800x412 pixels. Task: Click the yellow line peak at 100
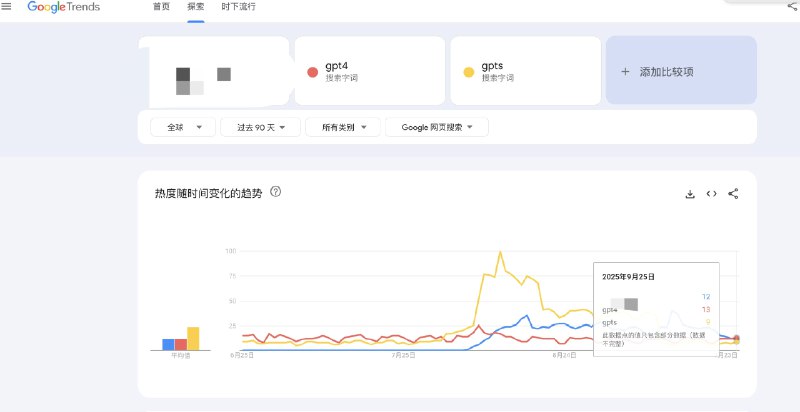(500, 252)
